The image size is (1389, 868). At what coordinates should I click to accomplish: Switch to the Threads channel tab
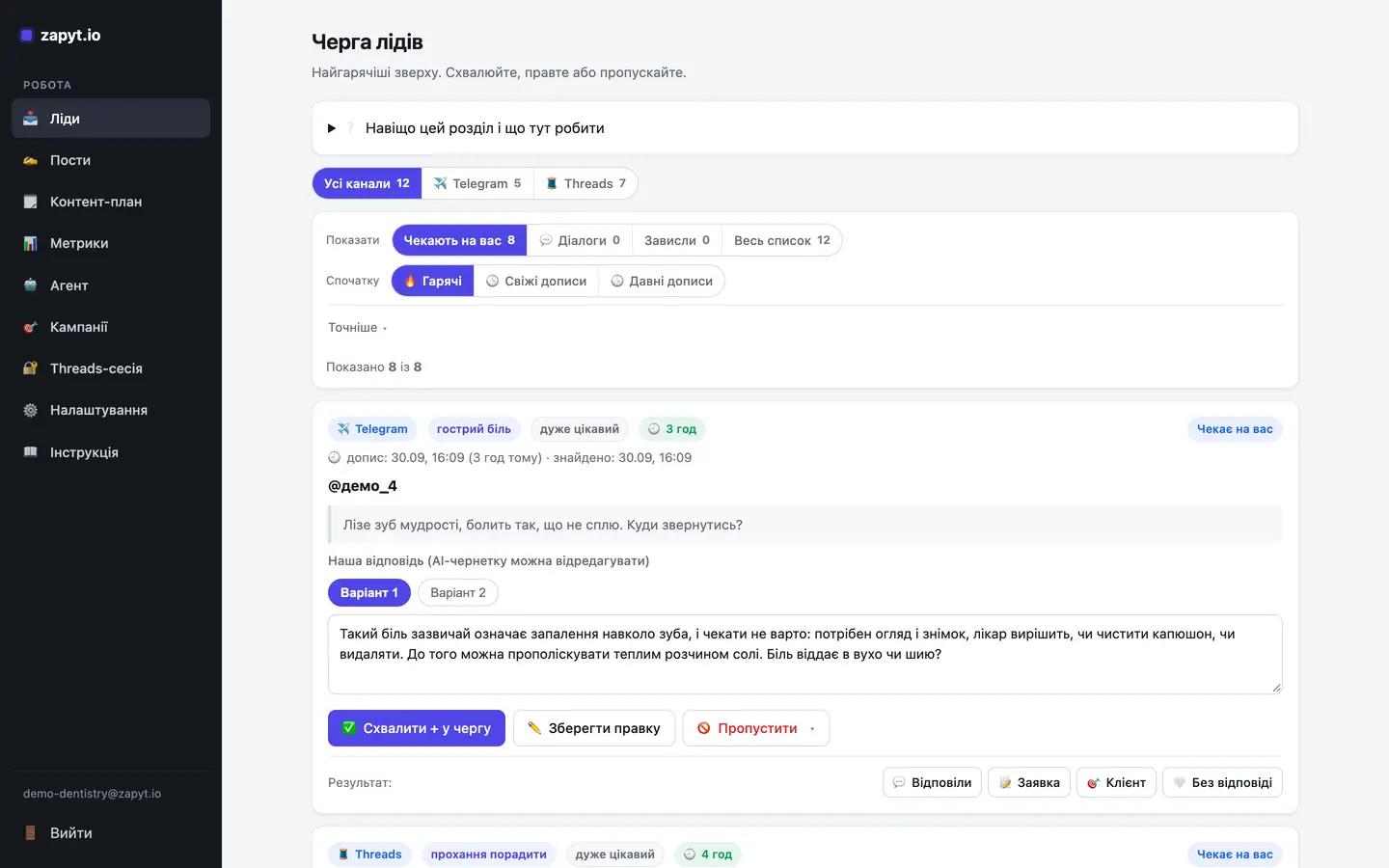tap(586, 183)
